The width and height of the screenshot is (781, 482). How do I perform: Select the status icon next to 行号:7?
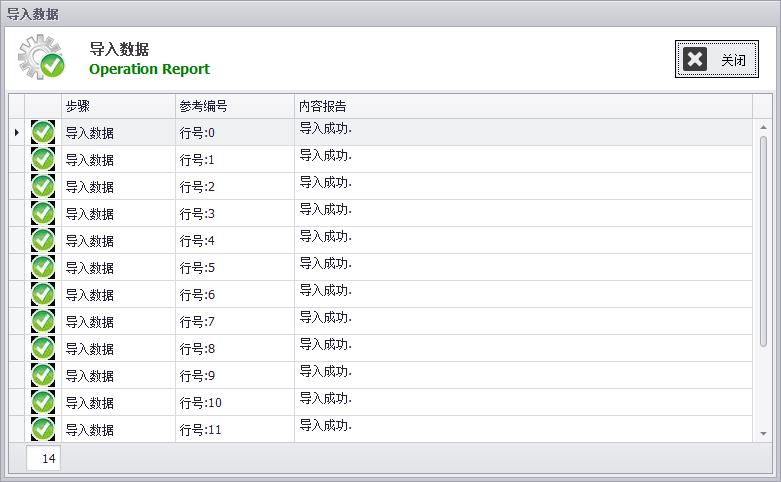[42, 321]
